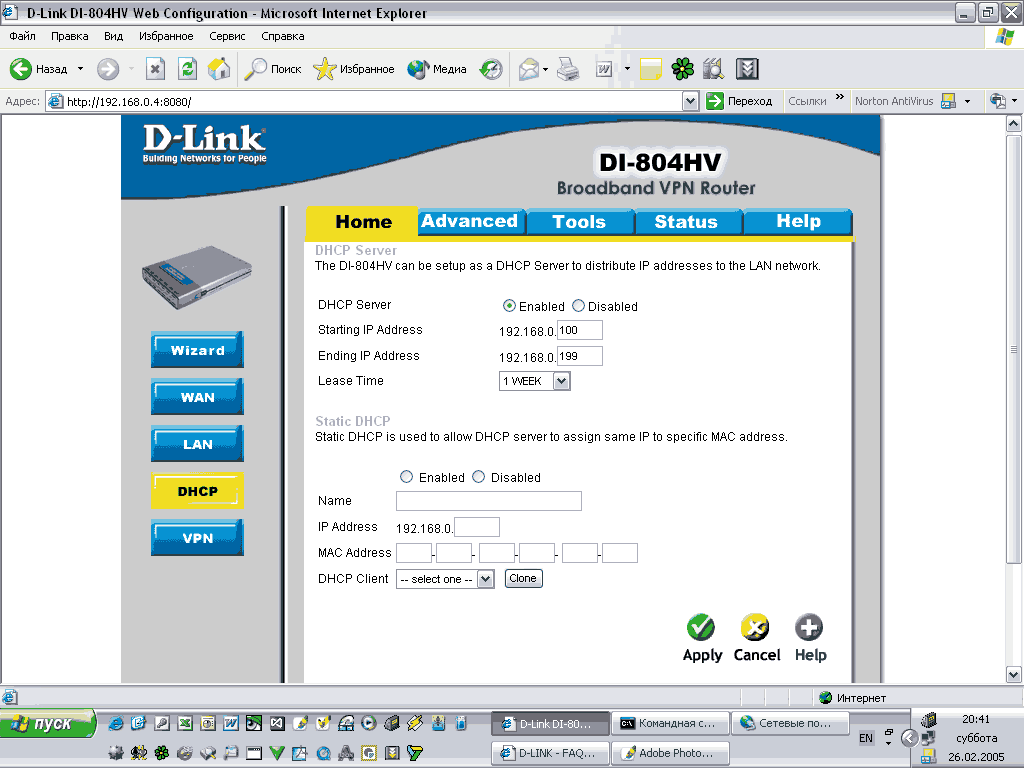Switch to Adobe Photoshop taskbar item
This screenshot has width=1024, height=768.
coord(670,753)
